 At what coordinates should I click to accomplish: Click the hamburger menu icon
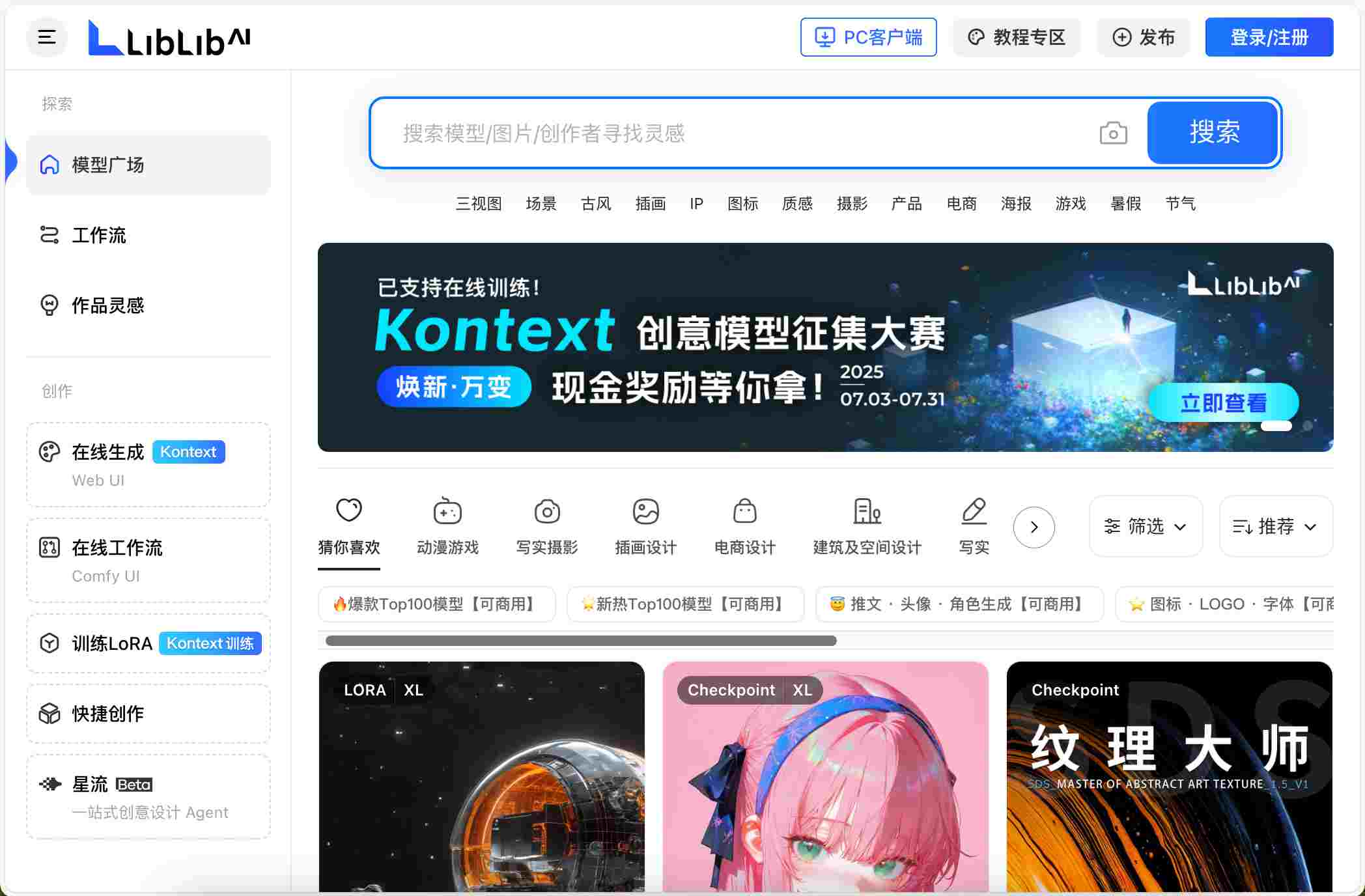pyautogui.click(x=47, y=37)
